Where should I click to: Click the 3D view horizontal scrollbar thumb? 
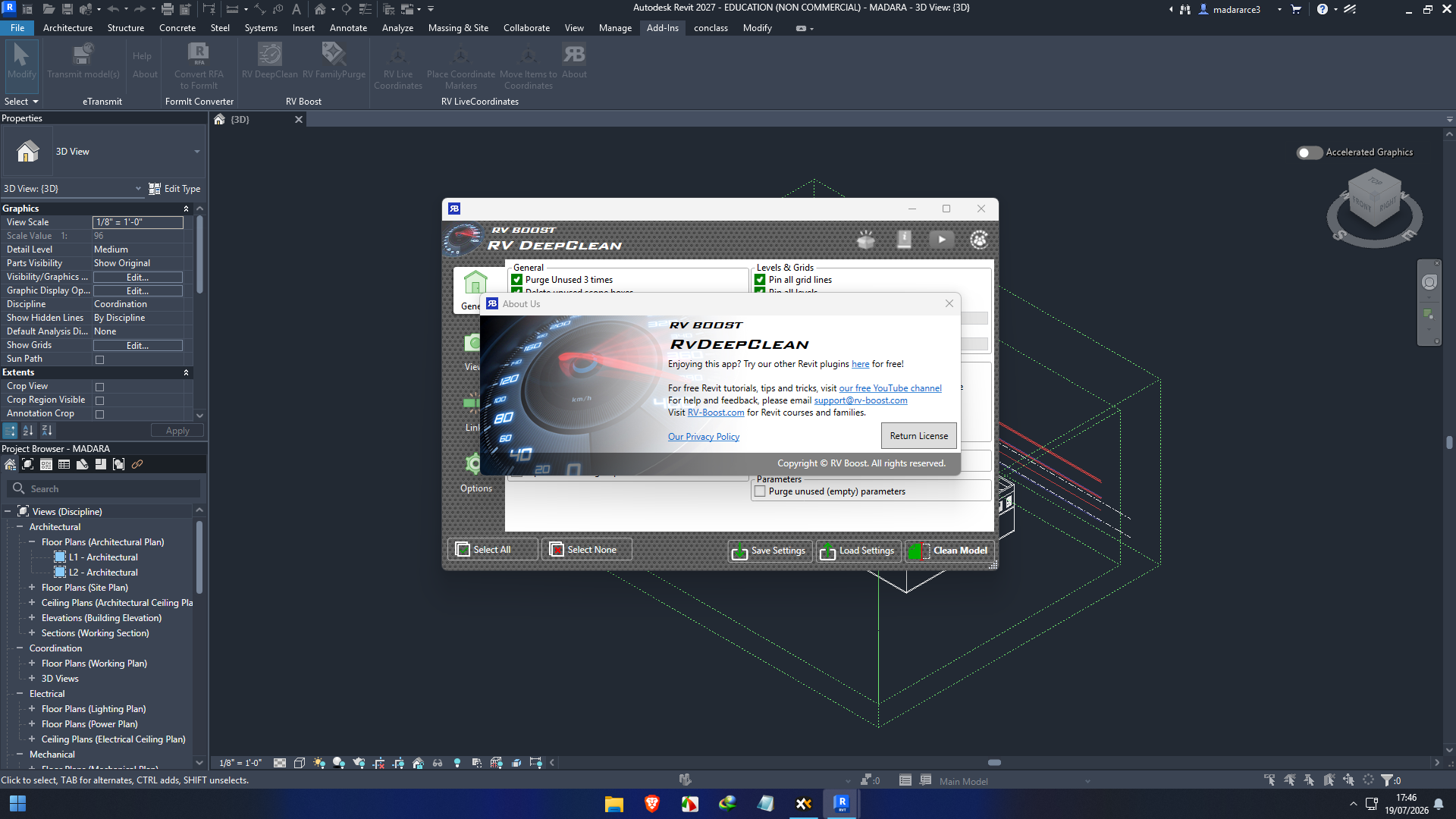click(x=994, y=763)
